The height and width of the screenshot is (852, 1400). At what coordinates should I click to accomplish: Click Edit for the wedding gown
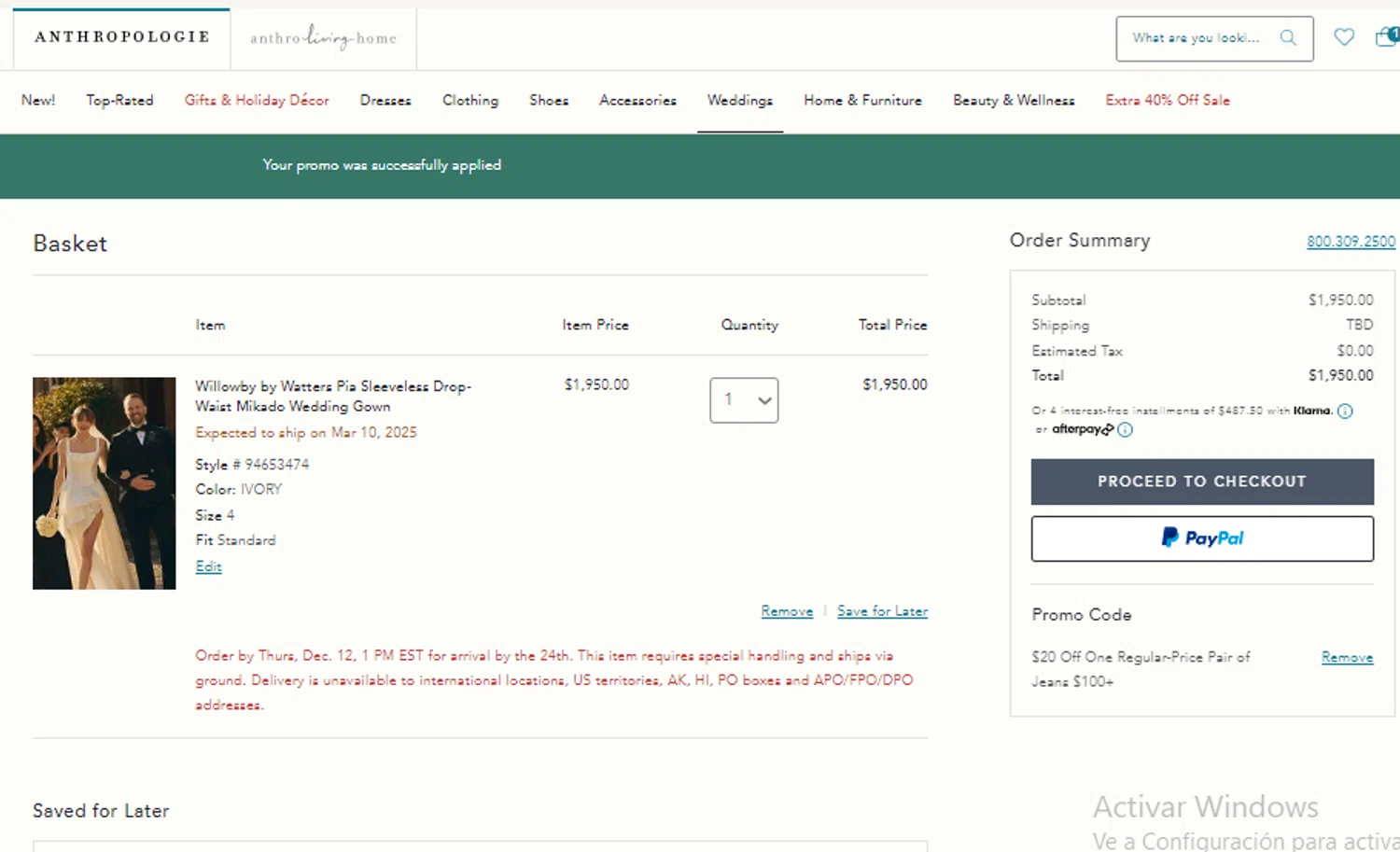coord(208,566)
